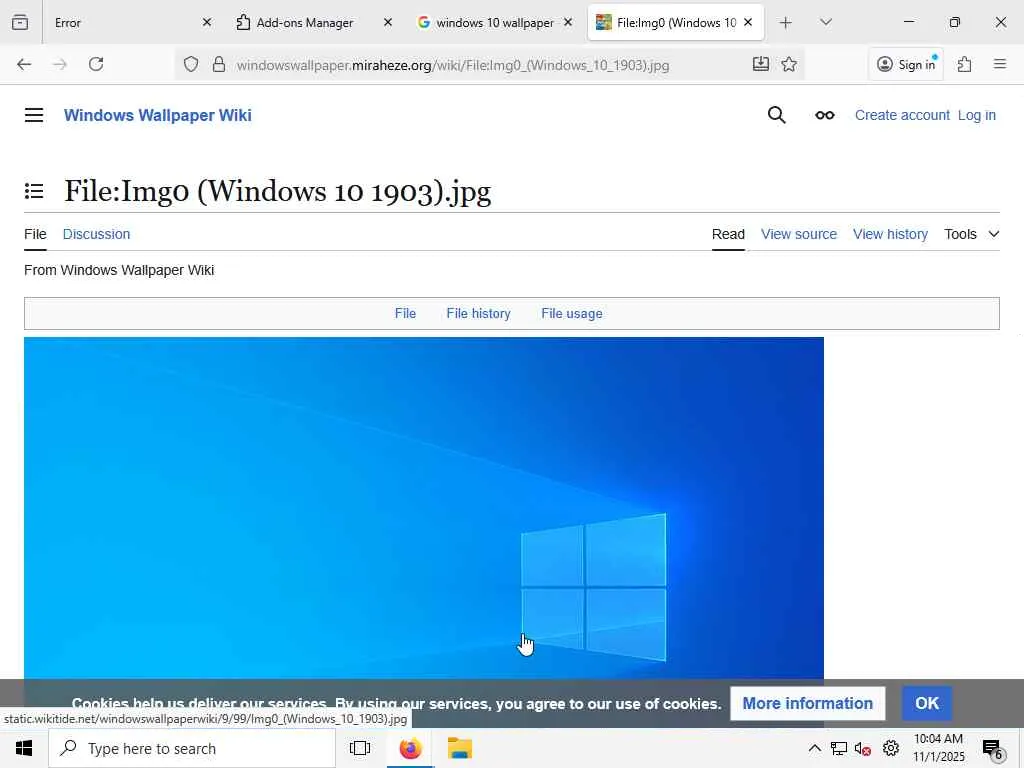
Task: Show hidden system tray icons
Action: coord(814,748)
